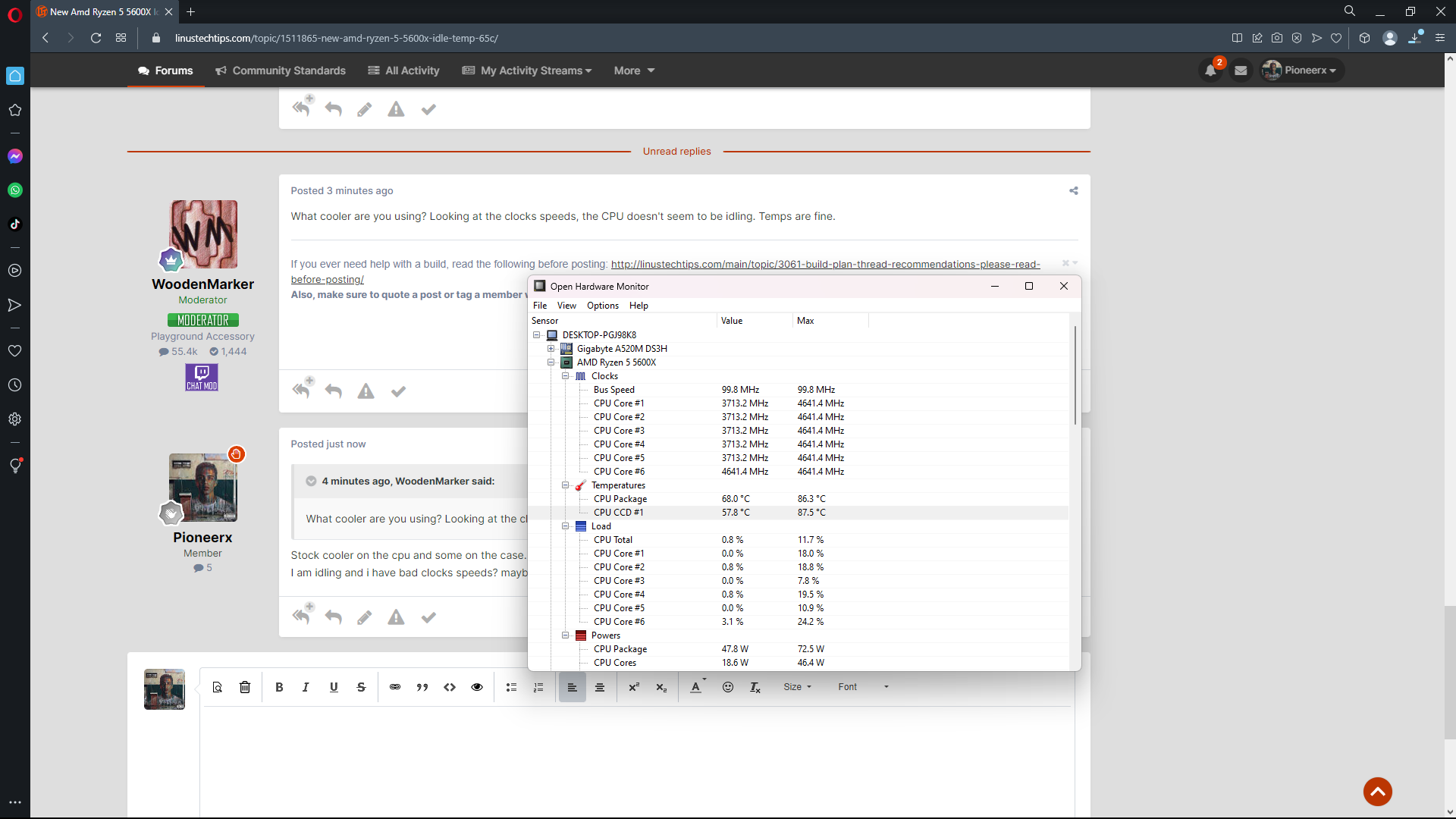1456x819 pixels.
Task: Click the Hardware Monitor vertical scrollbar
Action: click(x=1075, y=375)
